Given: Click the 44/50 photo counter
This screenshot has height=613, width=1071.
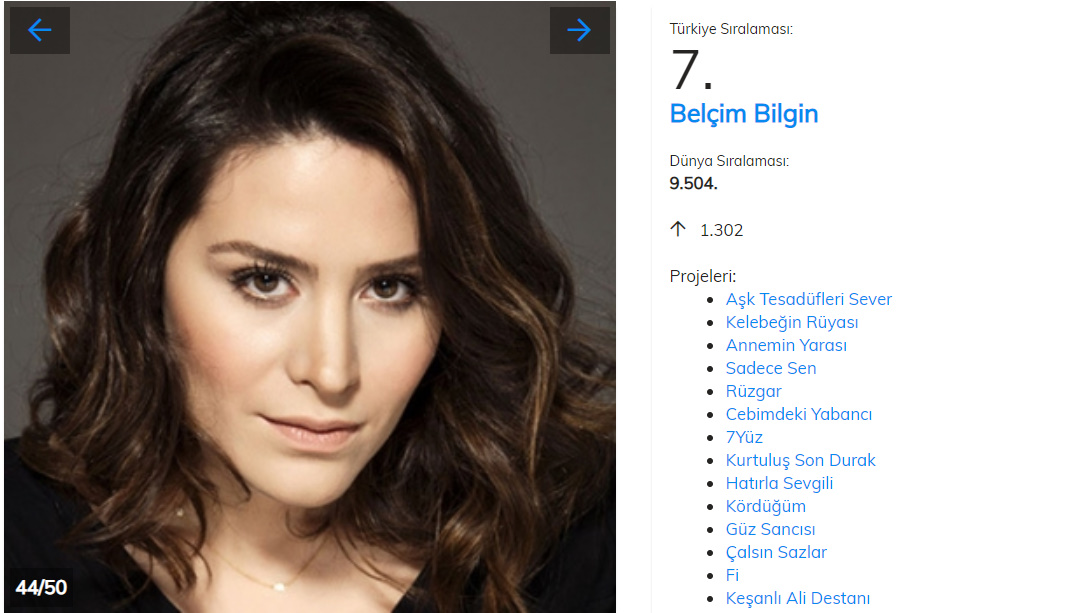Looking at the screenshot, I should coord(41,588).
